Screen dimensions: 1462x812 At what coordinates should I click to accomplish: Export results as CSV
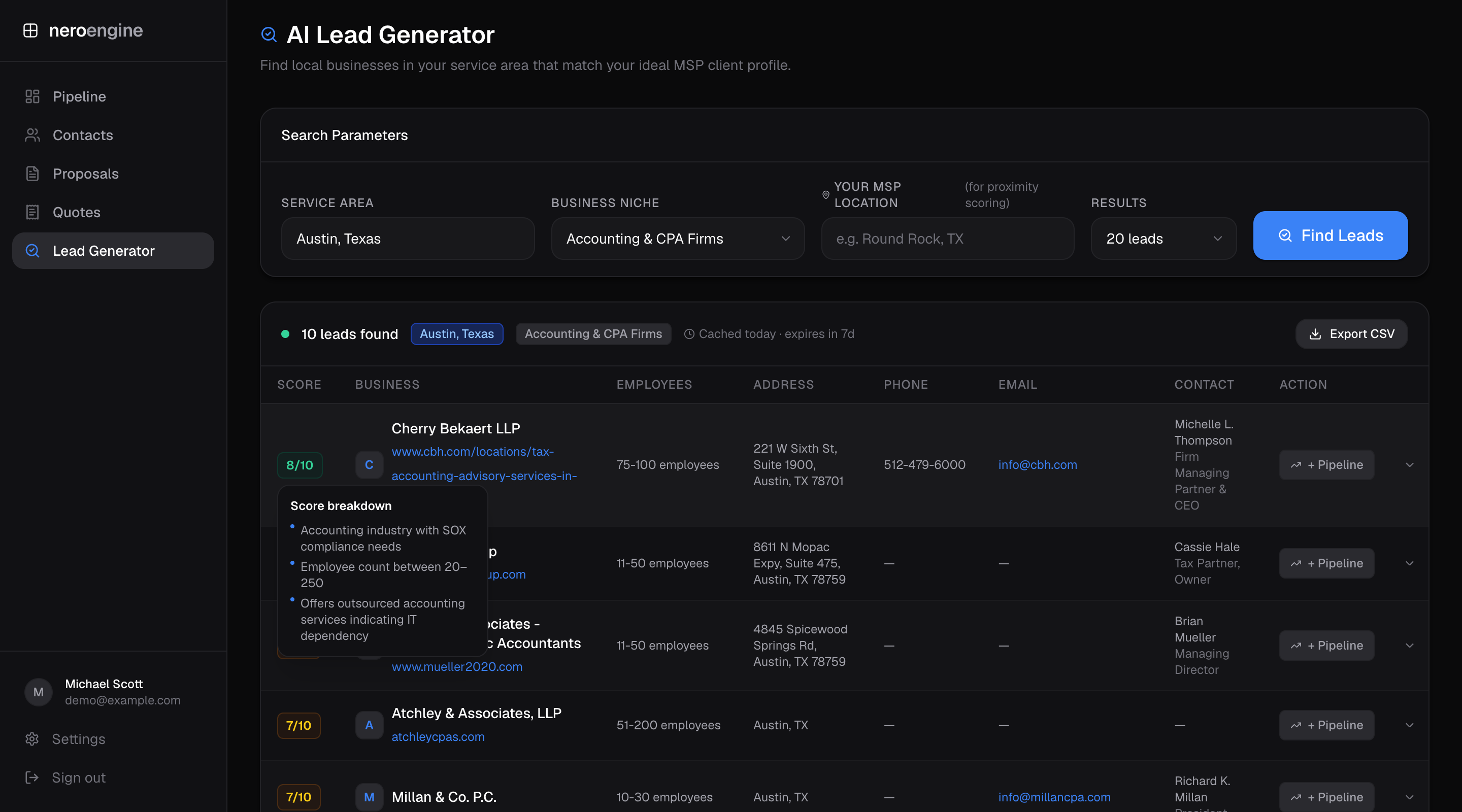coord(1351,333)
